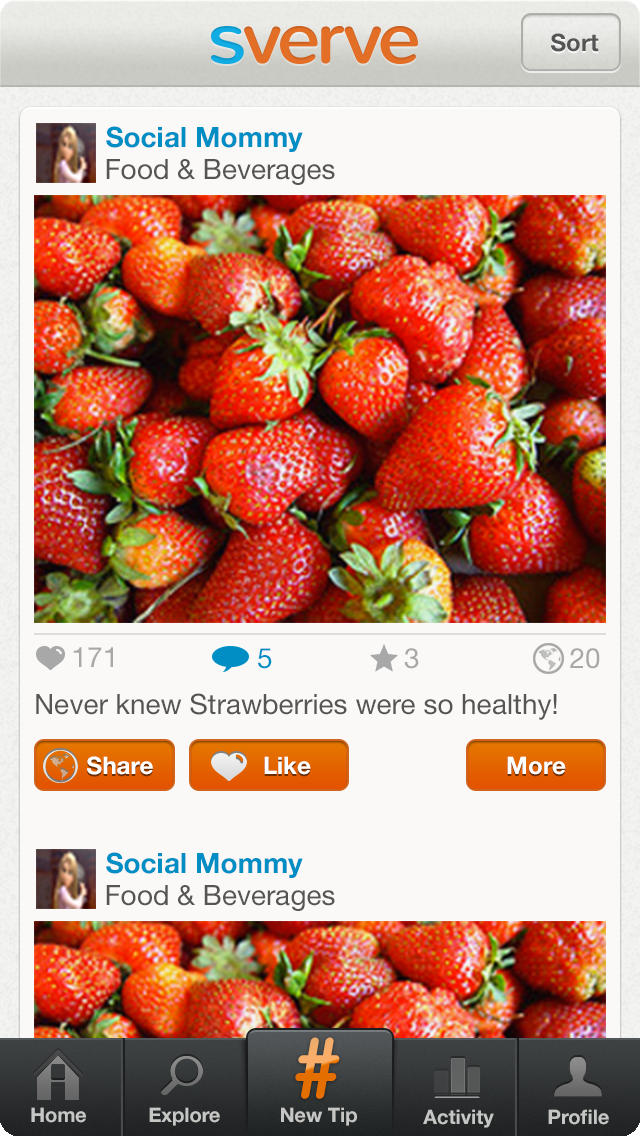Open comments via the speech bubble icon

click(230, 658)
